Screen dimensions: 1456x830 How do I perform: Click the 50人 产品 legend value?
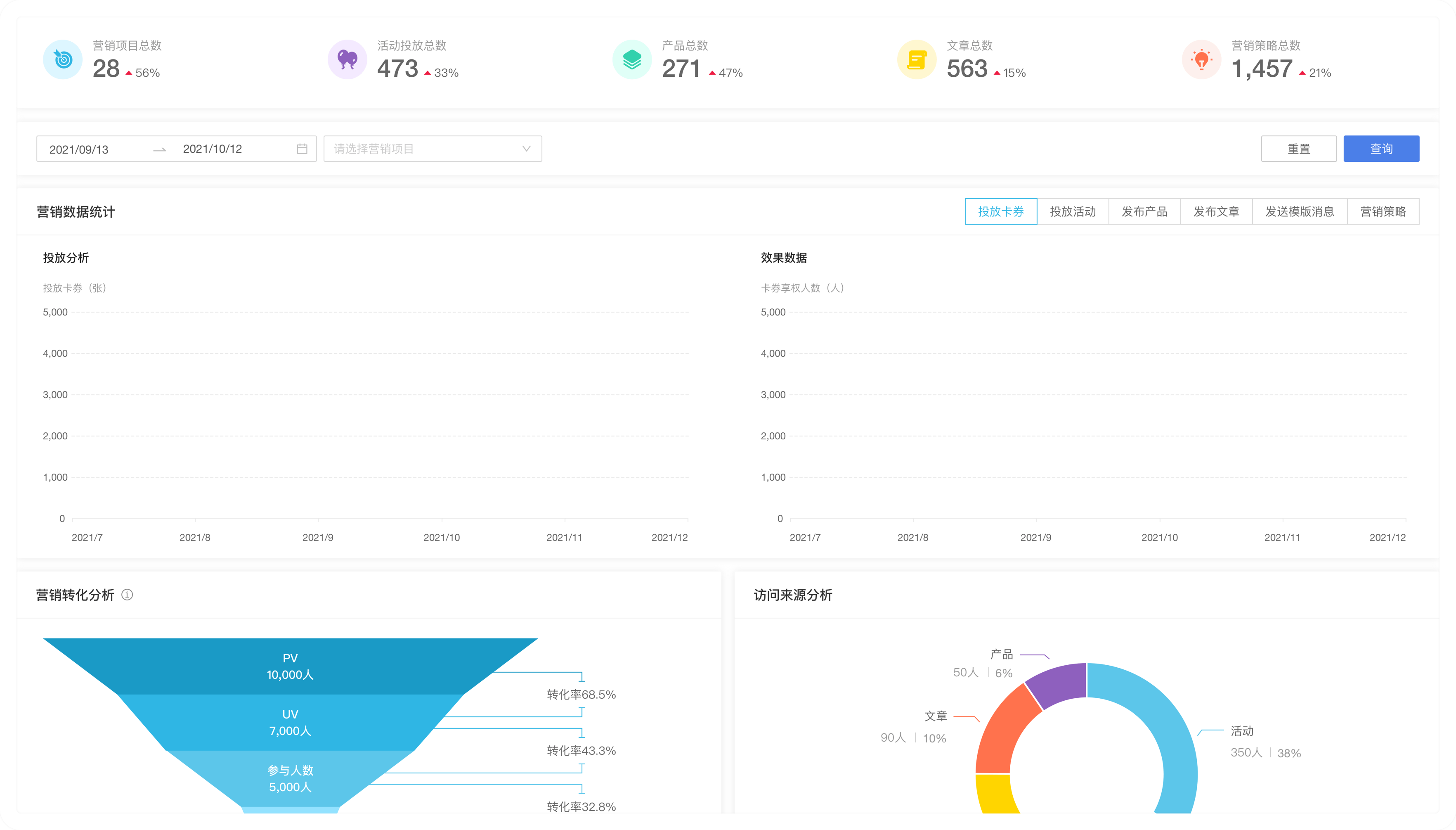click(x=966, y=673)
